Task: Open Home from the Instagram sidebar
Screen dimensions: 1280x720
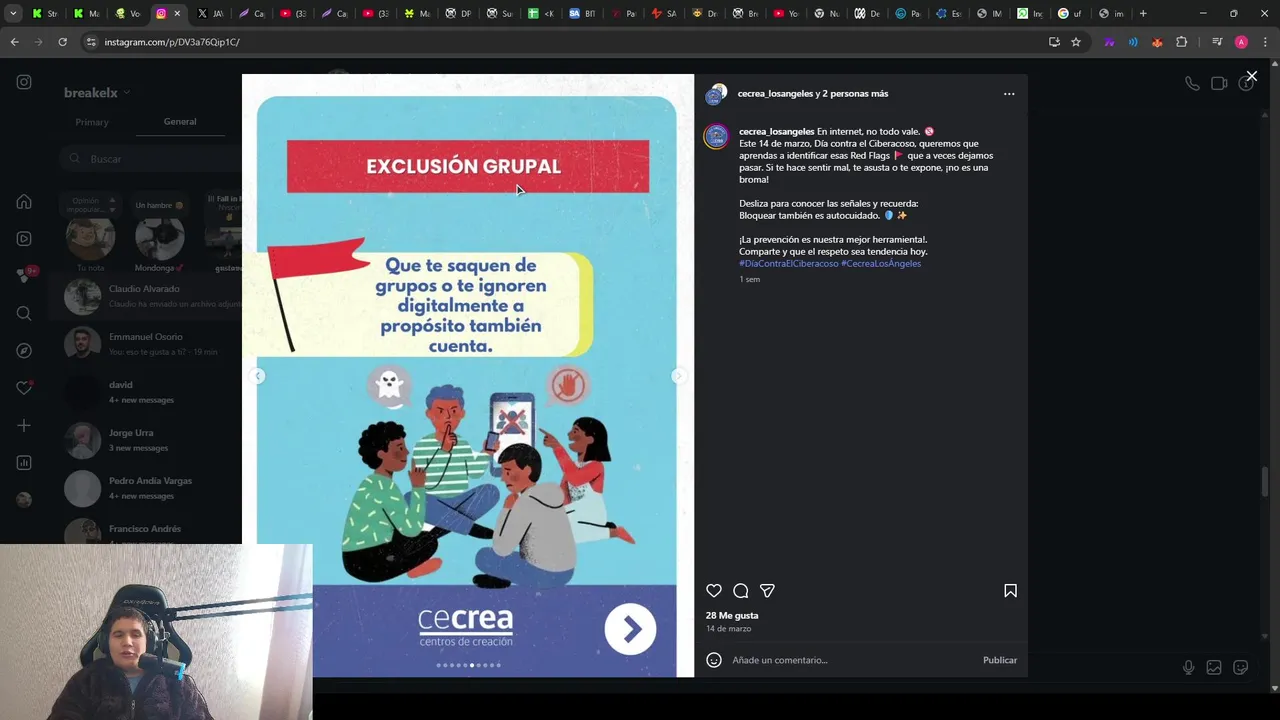Action: (x=24, y=202)
